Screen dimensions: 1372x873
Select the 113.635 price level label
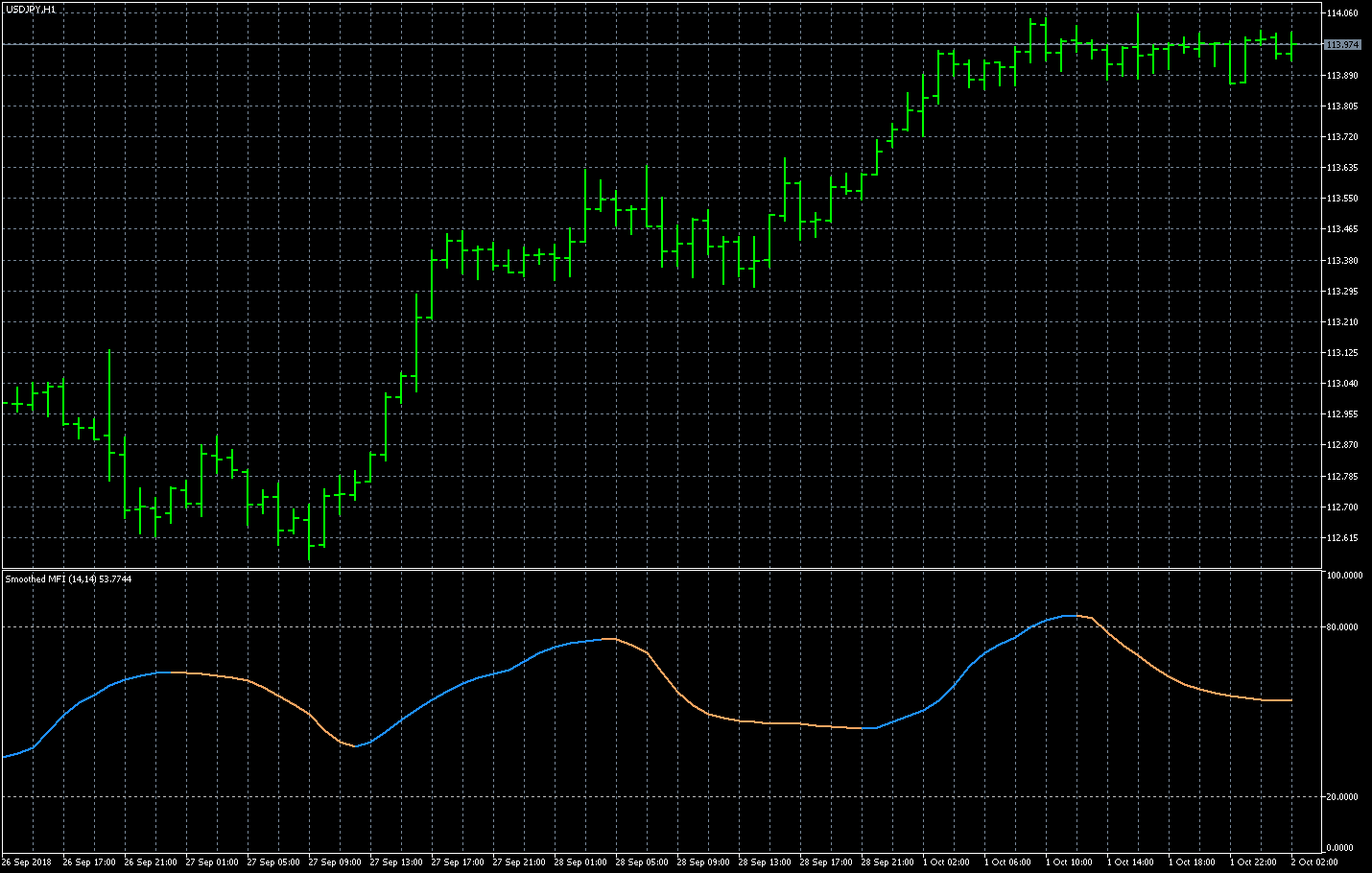click(1342, 168)
